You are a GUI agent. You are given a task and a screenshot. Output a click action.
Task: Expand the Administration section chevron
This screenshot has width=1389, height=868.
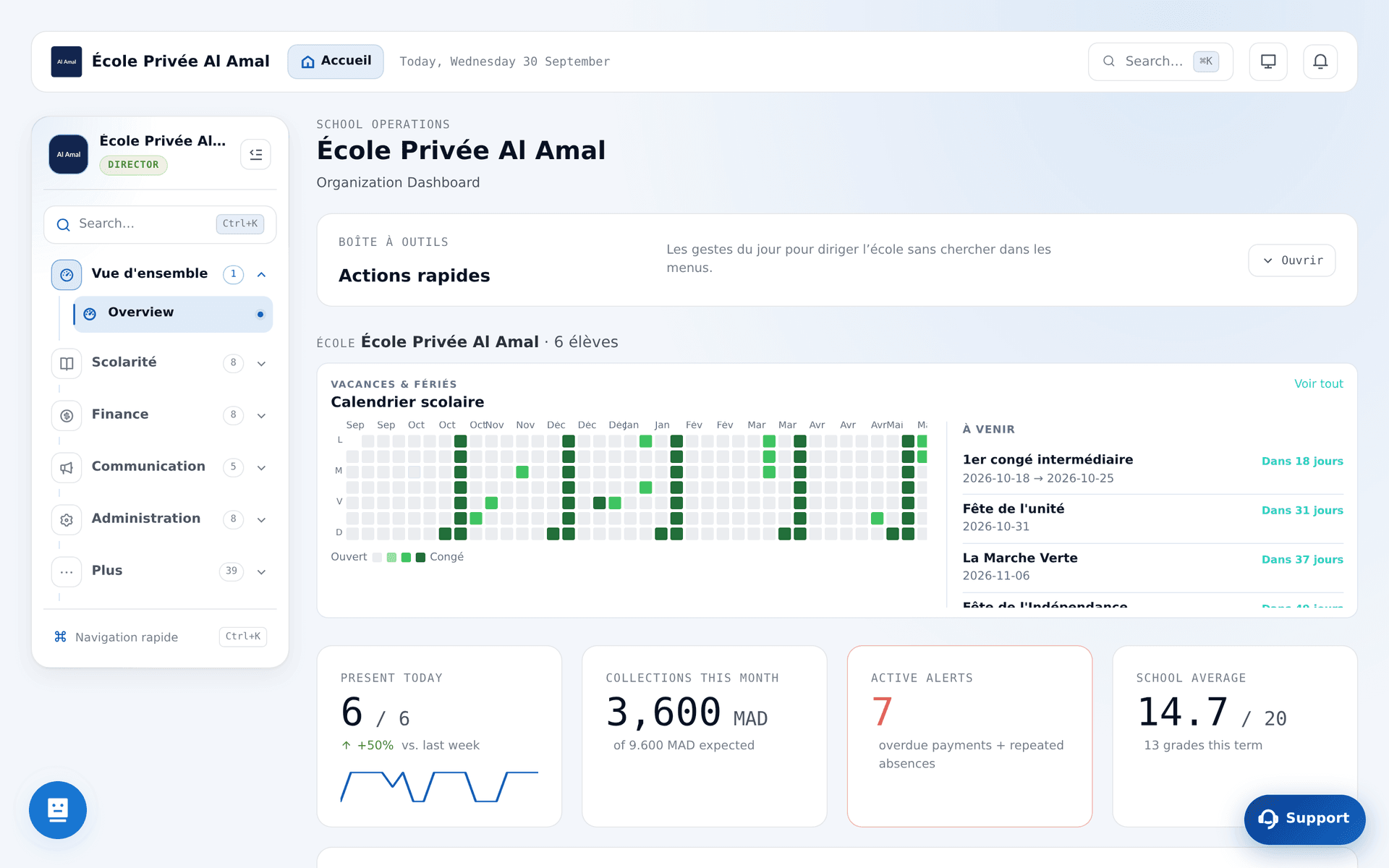pyautogui.click(x=261, y=519)
